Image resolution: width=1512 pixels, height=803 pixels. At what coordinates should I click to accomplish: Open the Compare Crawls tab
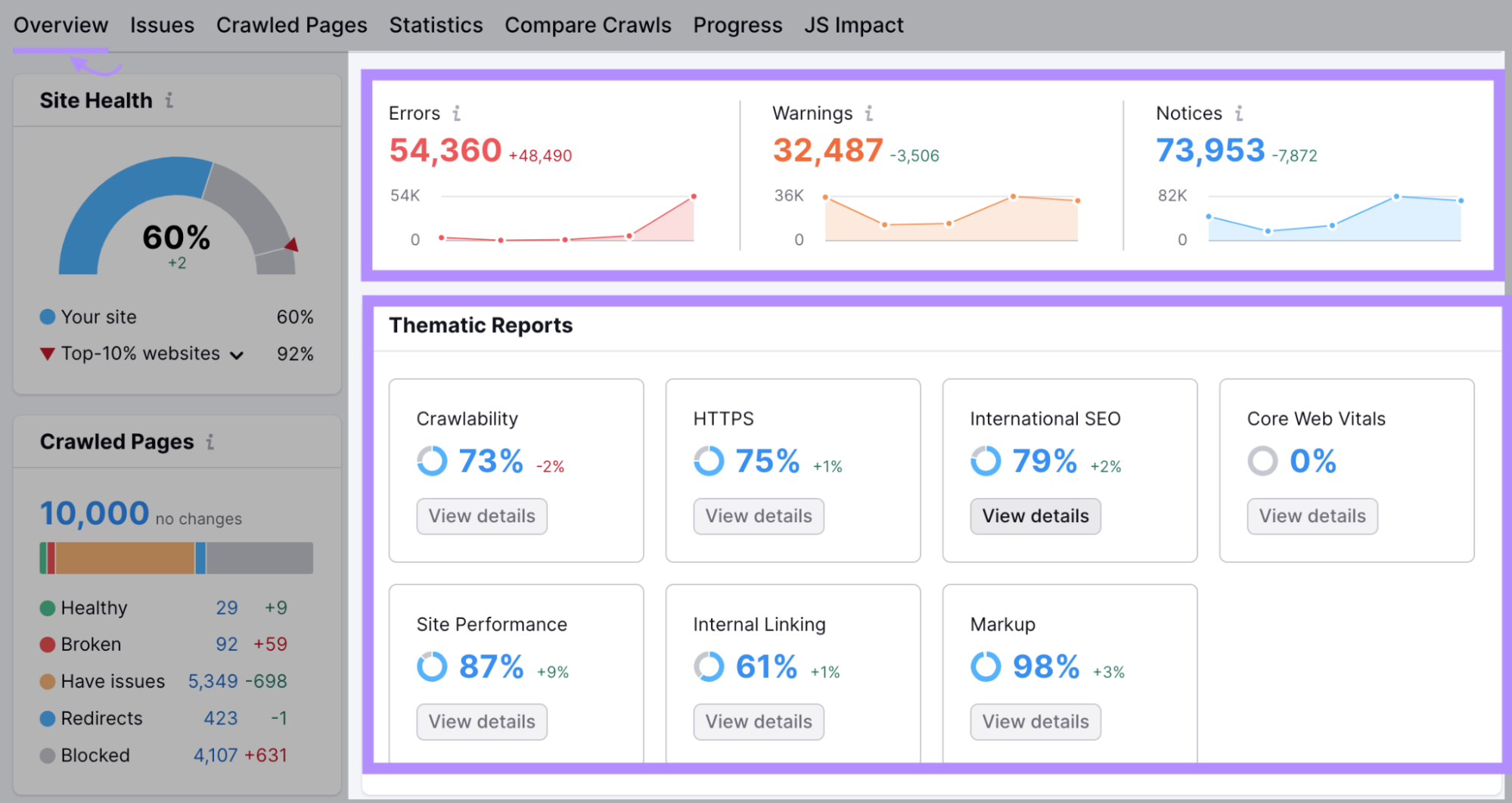tap(588, 24)
